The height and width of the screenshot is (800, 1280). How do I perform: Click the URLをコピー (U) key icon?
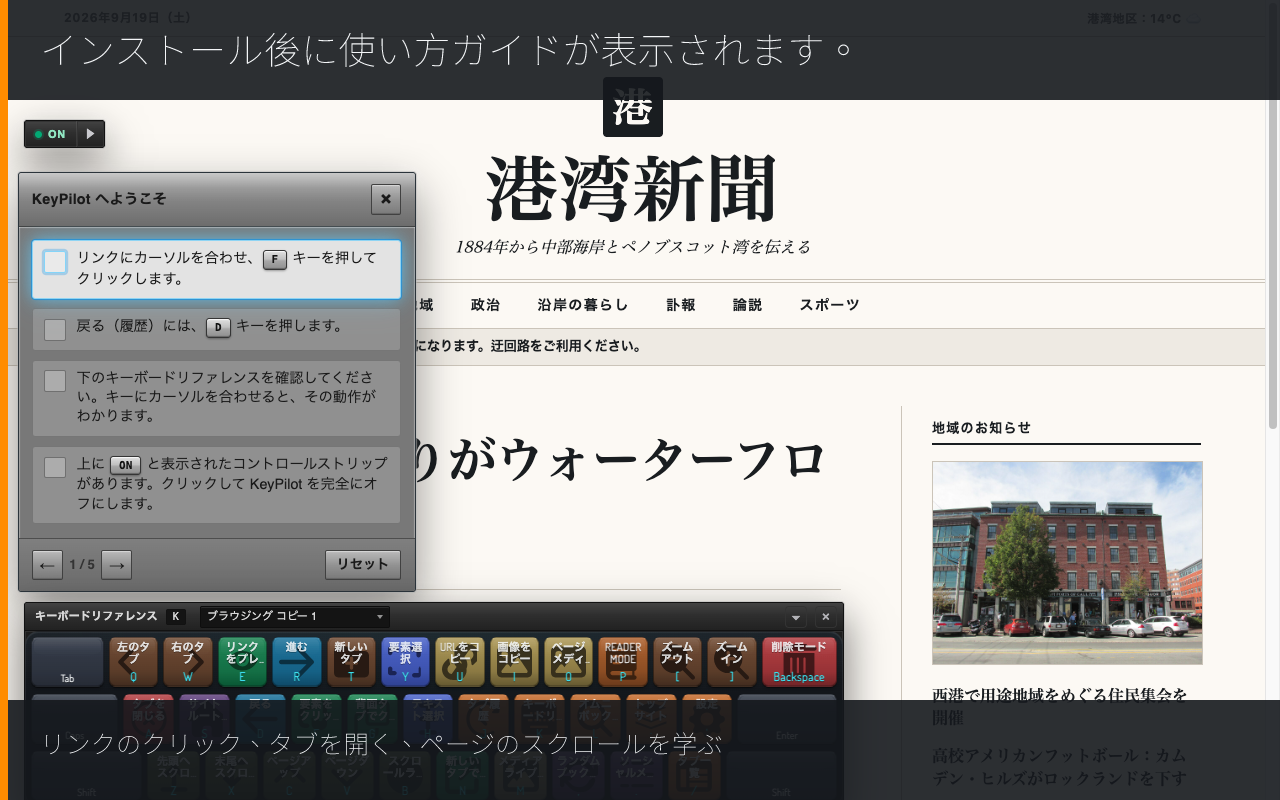click(460, 662)
